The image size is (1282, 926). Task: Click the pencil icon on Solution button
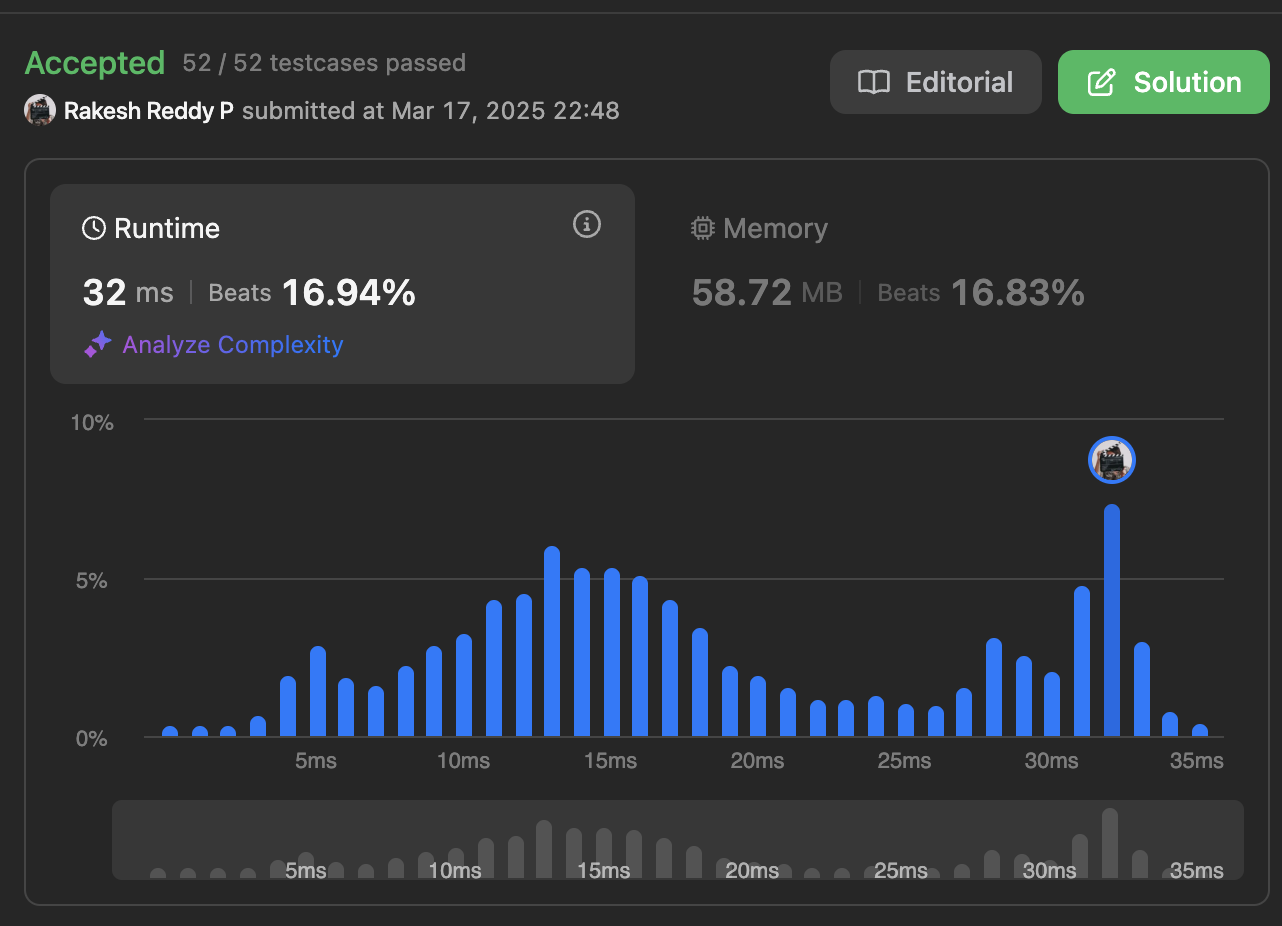[x=1101, y=82]
